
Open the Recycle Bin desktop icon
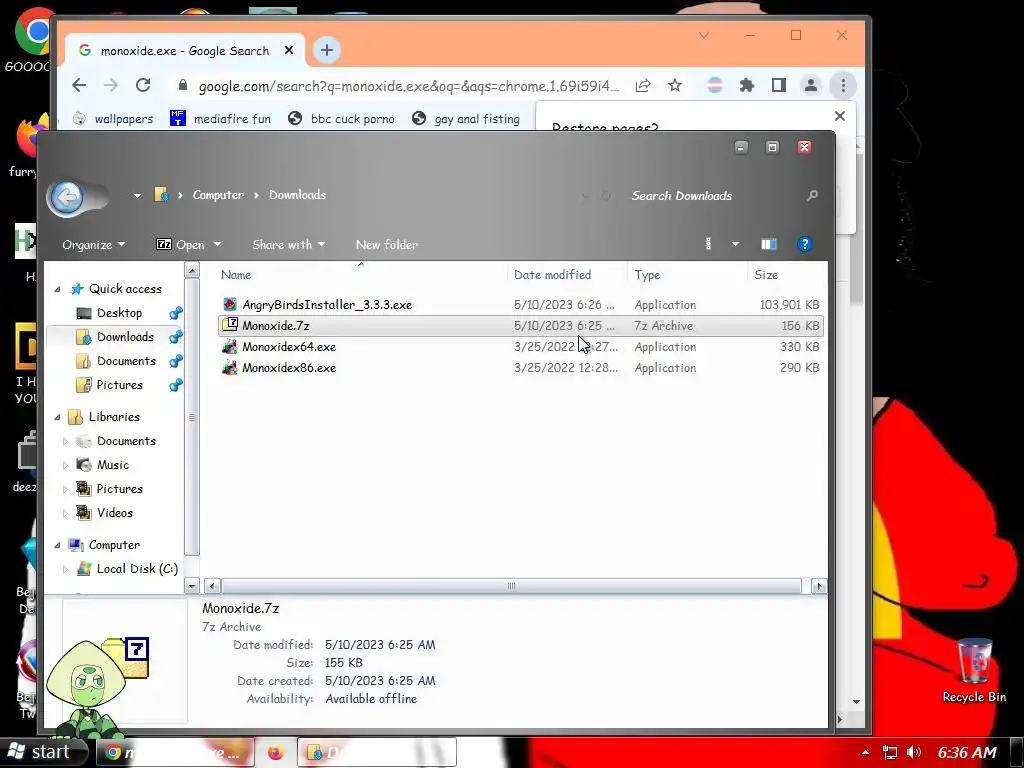pyautogui.click(x=974, y=671)
